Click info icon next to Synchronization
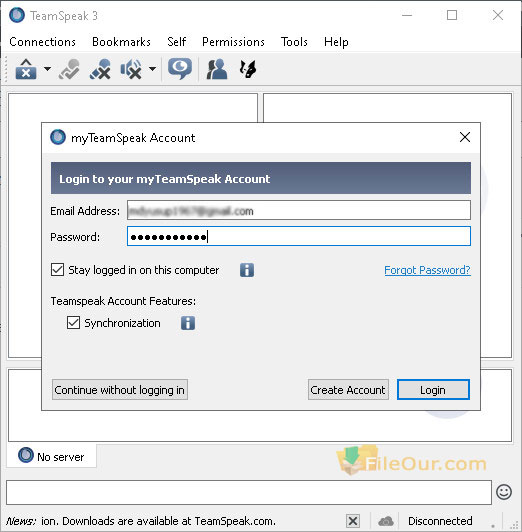This screenshot has height=532, width=522. (188, 323)
